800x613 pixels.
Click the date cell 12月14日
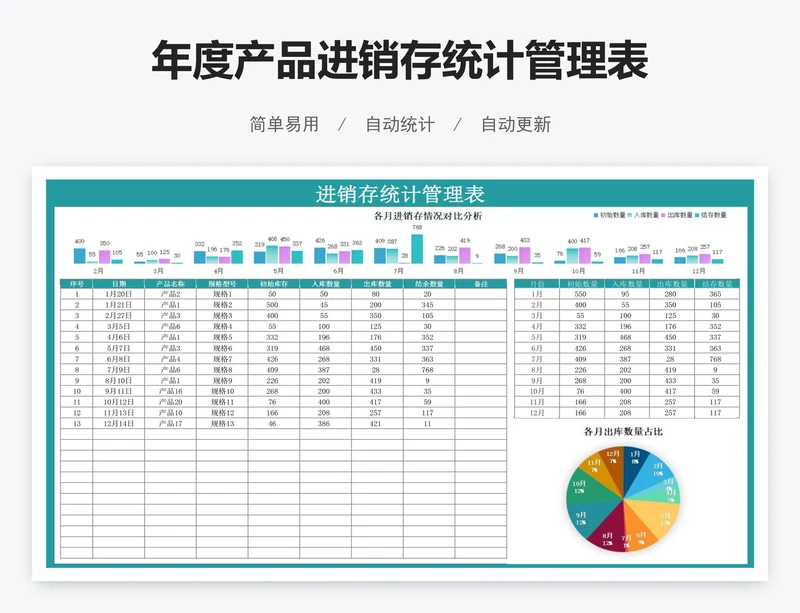118,424
